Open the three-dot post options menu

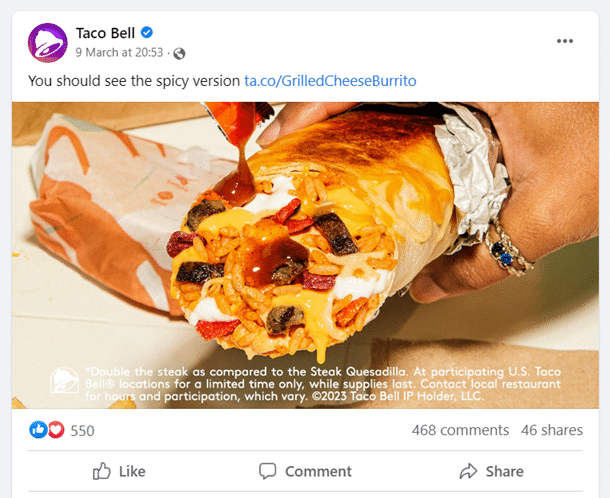coord(565,41)
